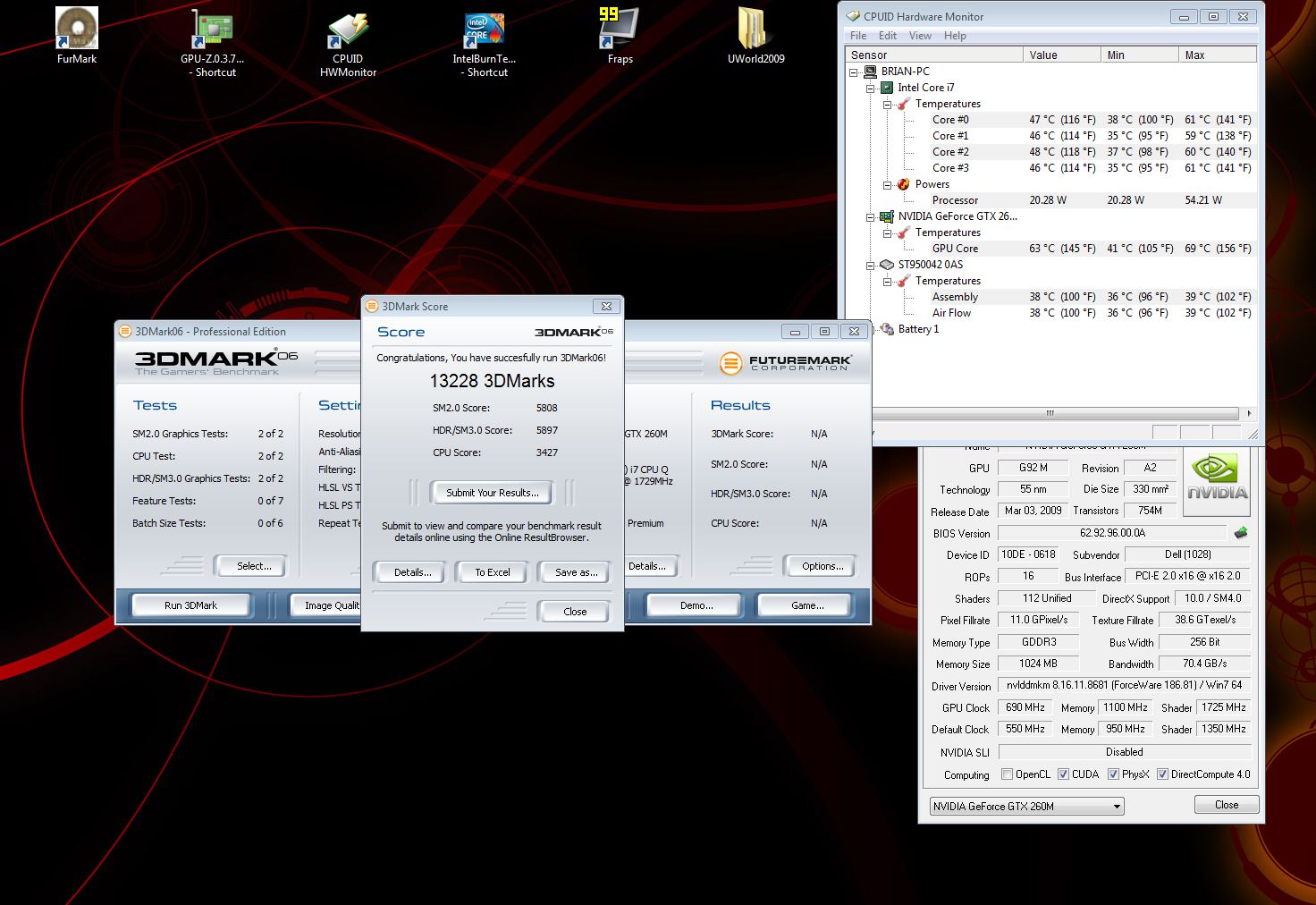The height and width of the screenshot is (905, 1316).
Task: Click the Min column header
Action: (1140, 55)
